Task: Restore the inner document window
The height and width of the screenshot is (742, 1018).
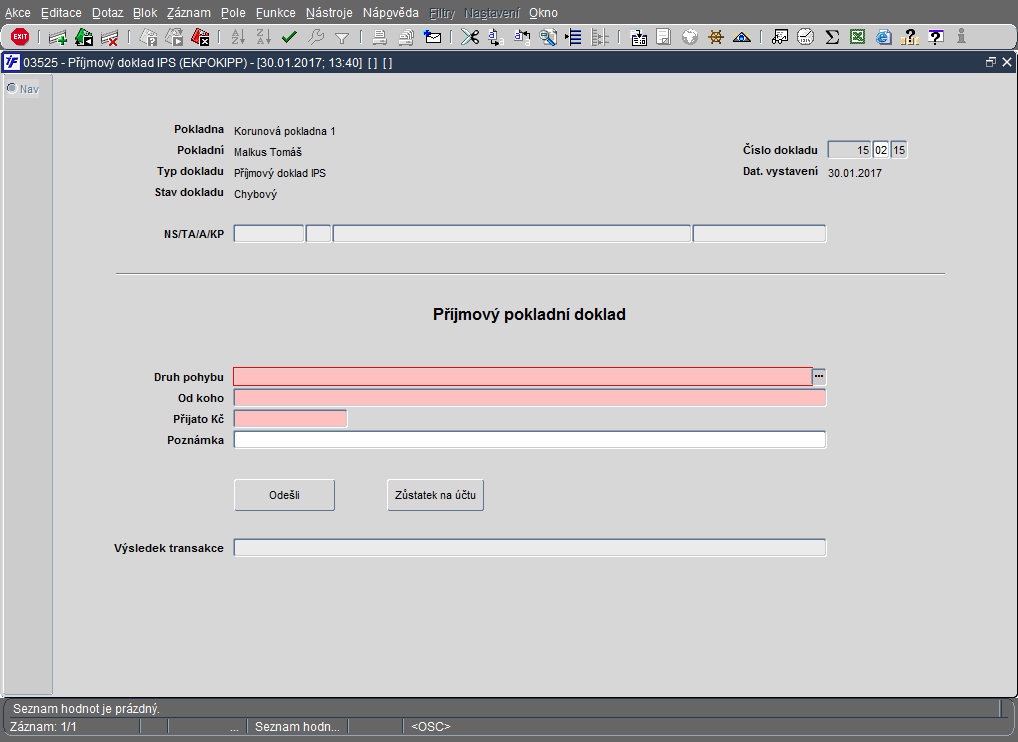Action: [x=990, y=62]
